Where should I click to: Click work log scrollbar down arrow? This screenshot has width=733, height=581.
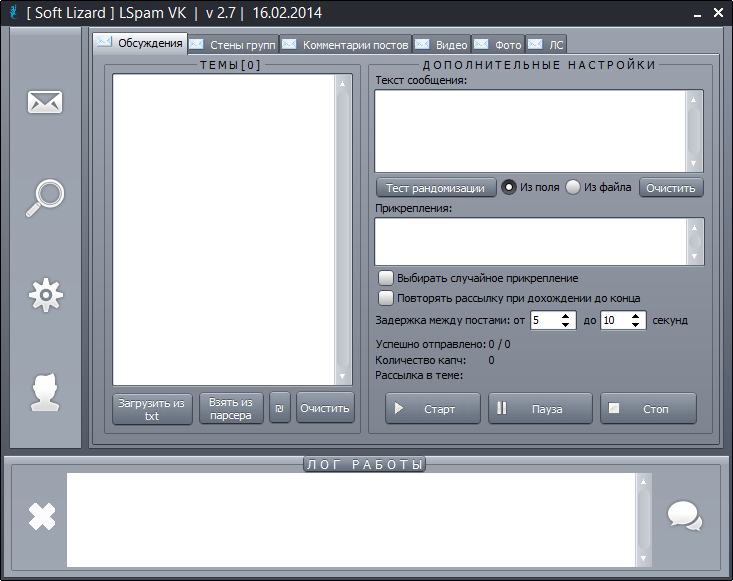pos(644,559)
